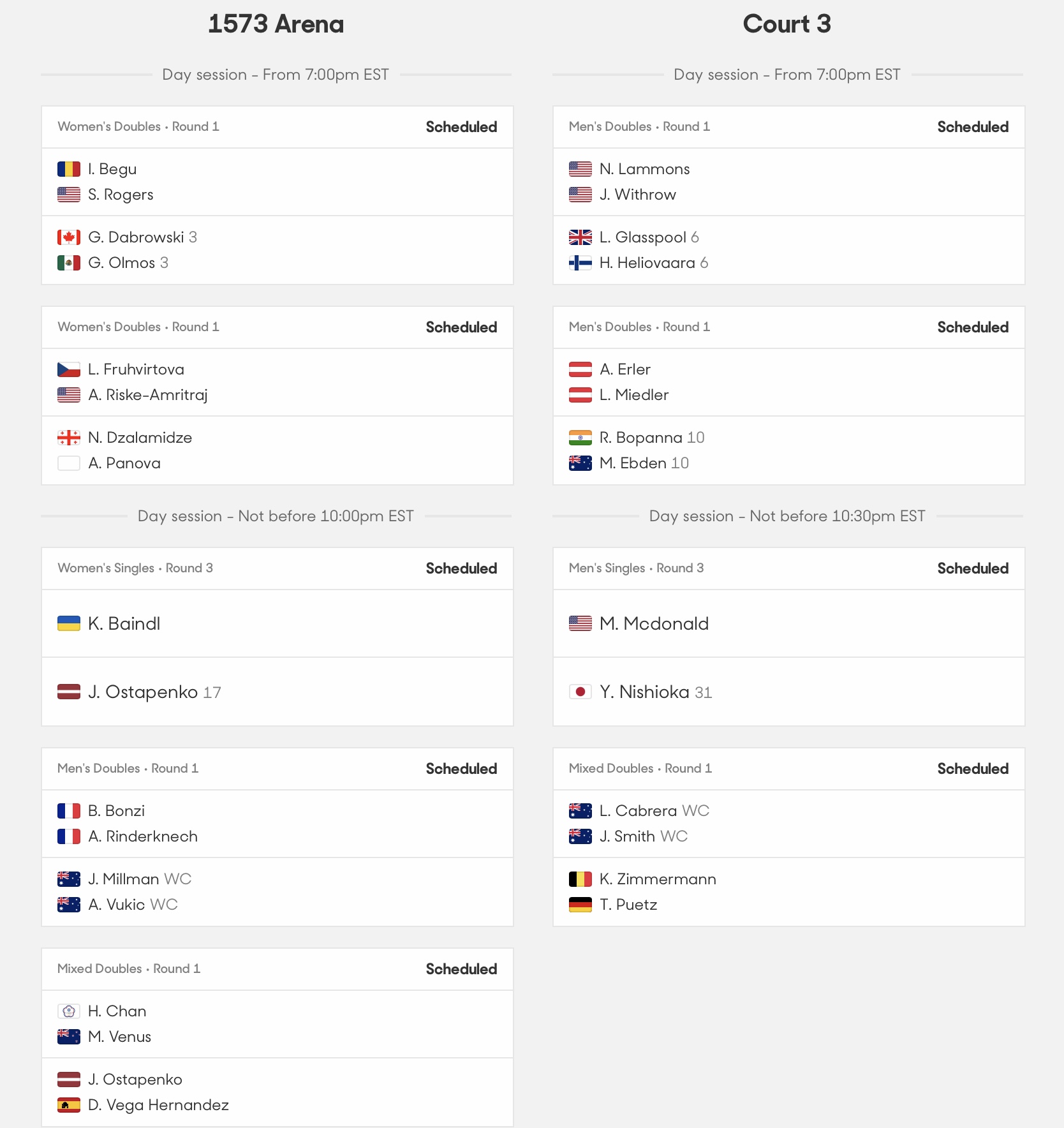The image size is (1064, 1128).
Task: Open M. Mcdonald player profile
Action: 654,623
